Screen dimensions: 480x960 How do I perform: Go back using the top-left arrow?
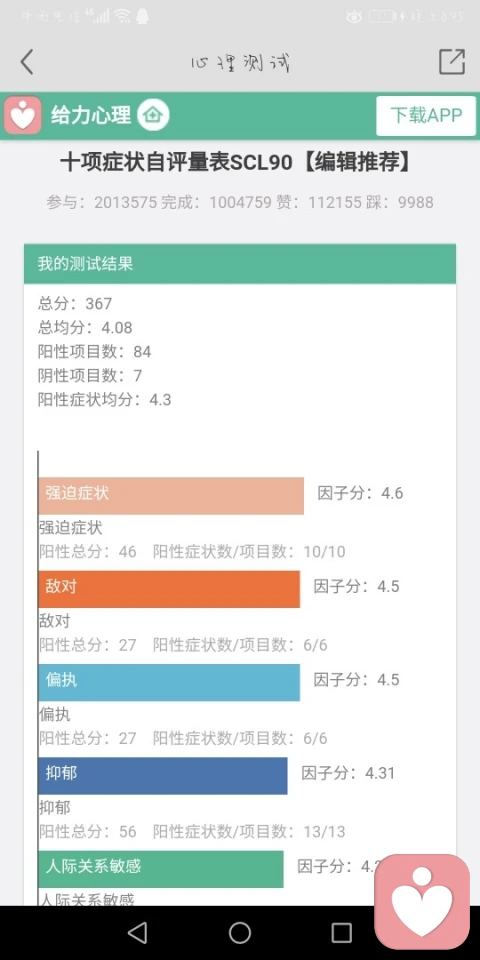26,62
